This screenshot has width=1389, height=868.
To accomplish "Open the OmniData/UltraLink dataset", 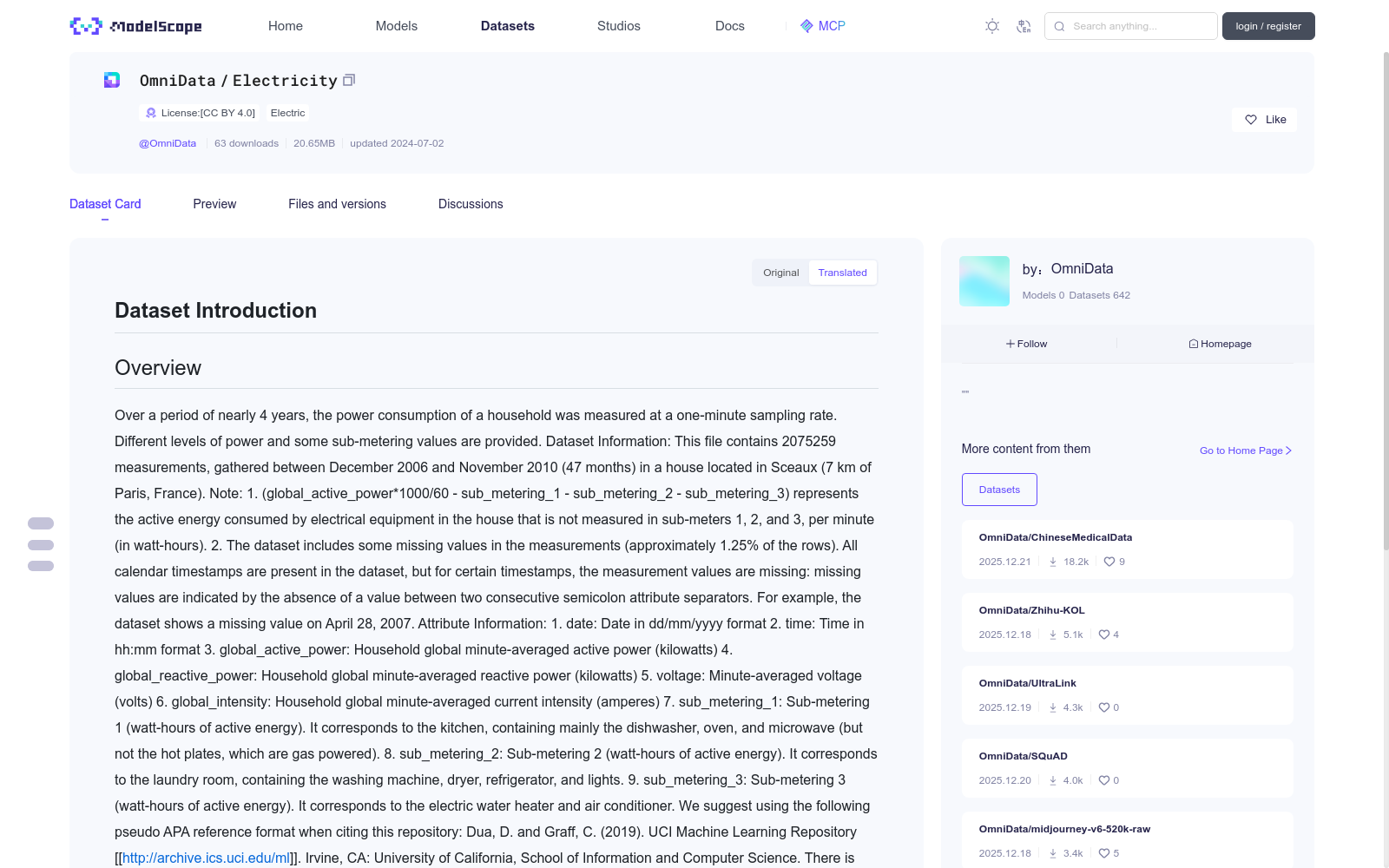I will point(1028,683).
